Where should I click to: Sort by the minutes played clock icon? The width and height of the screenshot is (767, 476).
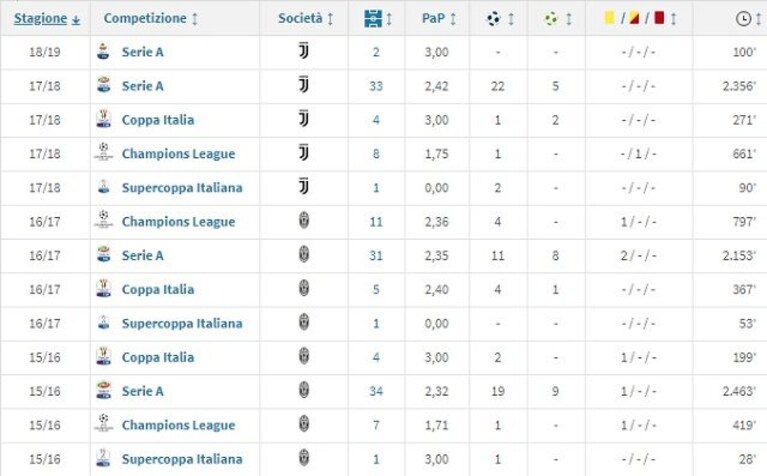point(743,19)
